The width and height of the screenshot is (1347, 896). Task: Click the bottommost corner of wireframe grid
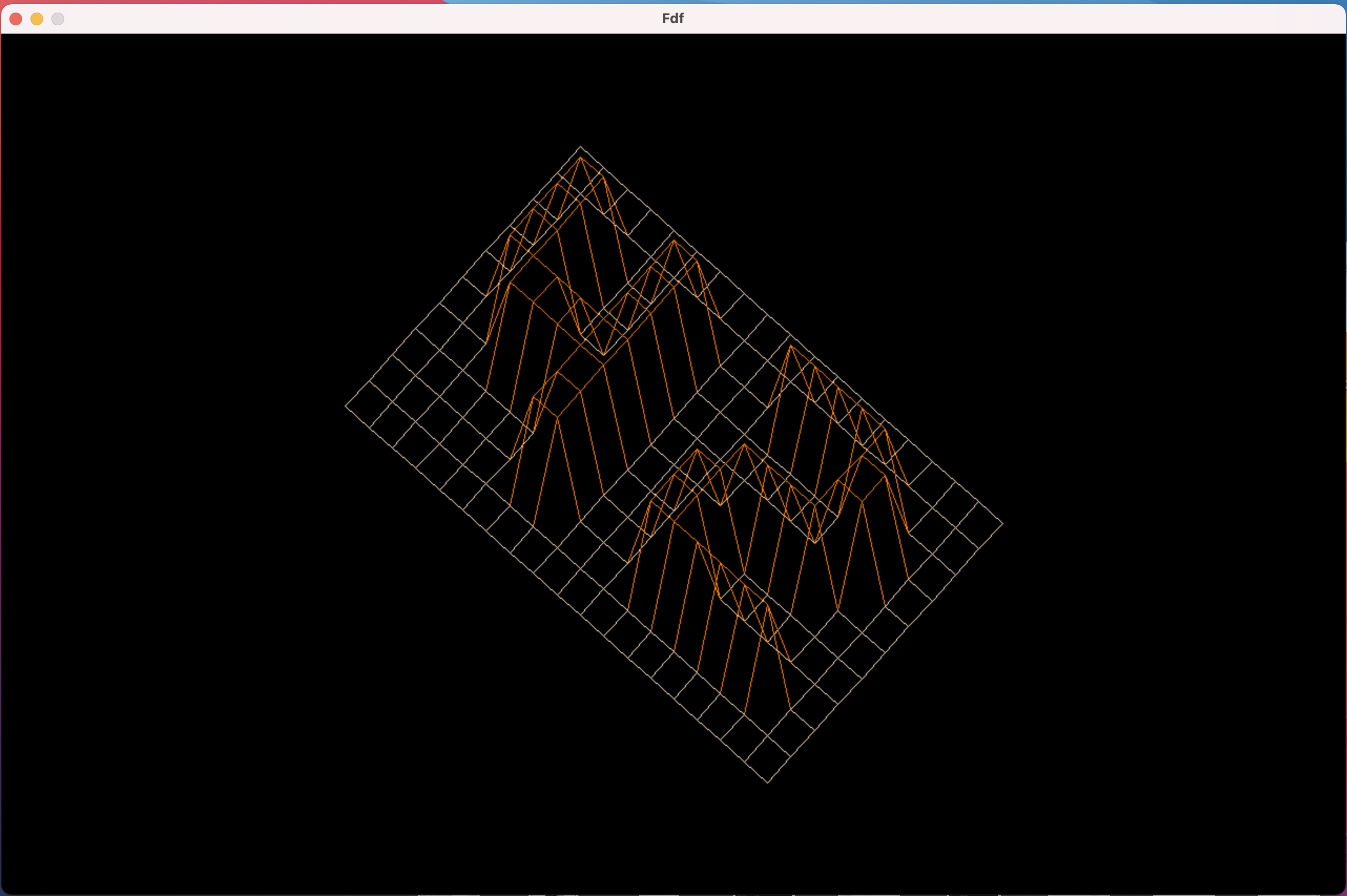(x=768, y=782)
